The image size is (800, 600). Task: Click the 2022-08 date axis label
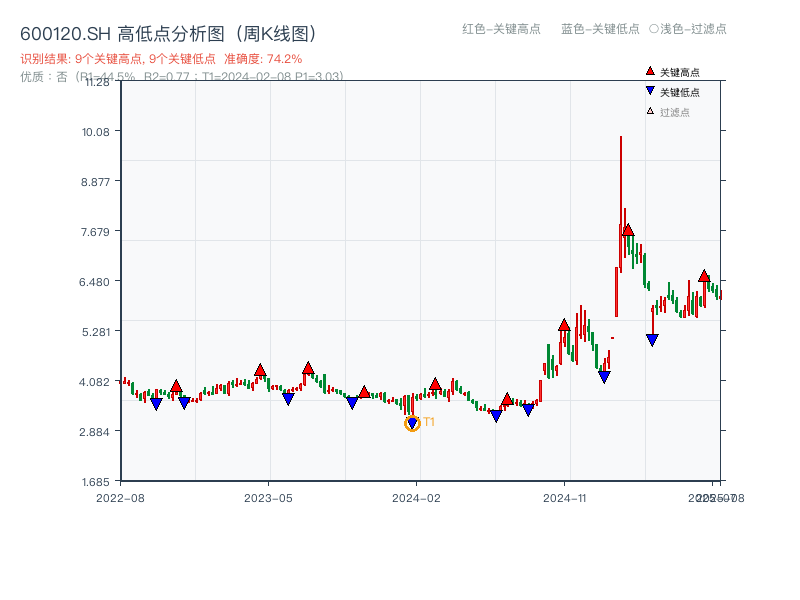(x=120, y=498)
